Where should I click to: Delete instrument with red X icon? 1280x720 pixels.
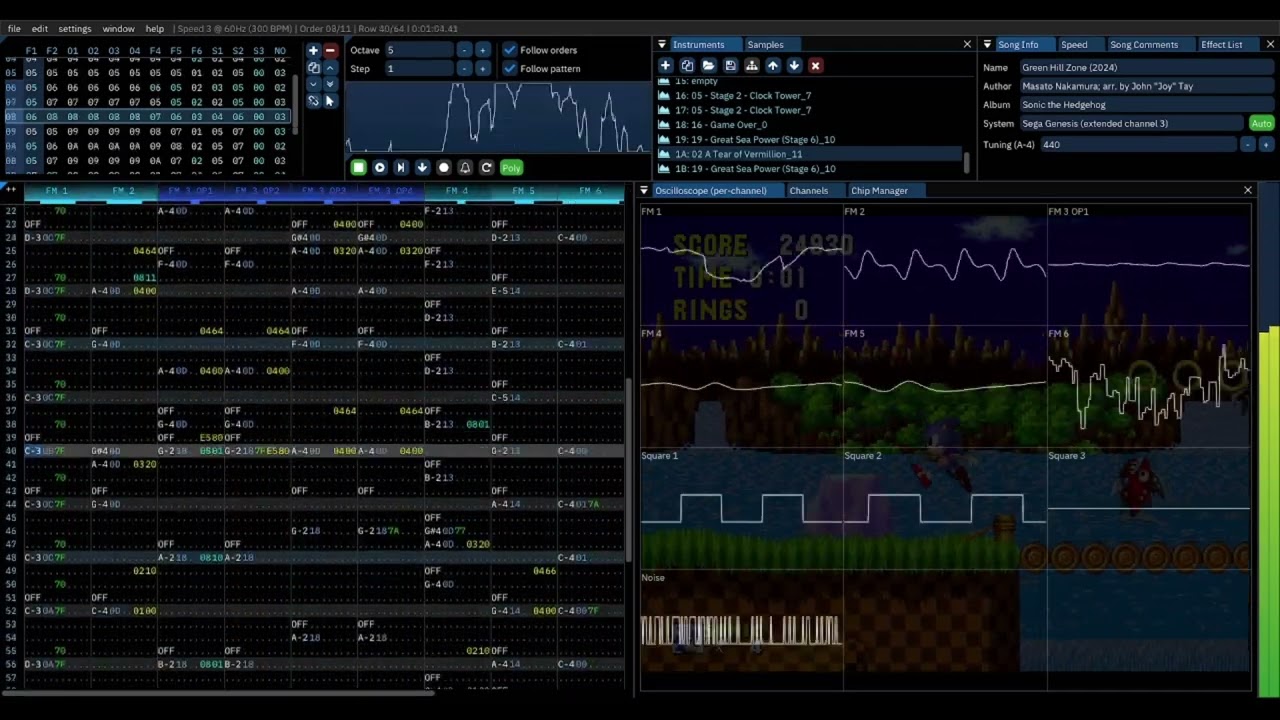(815, 66)
